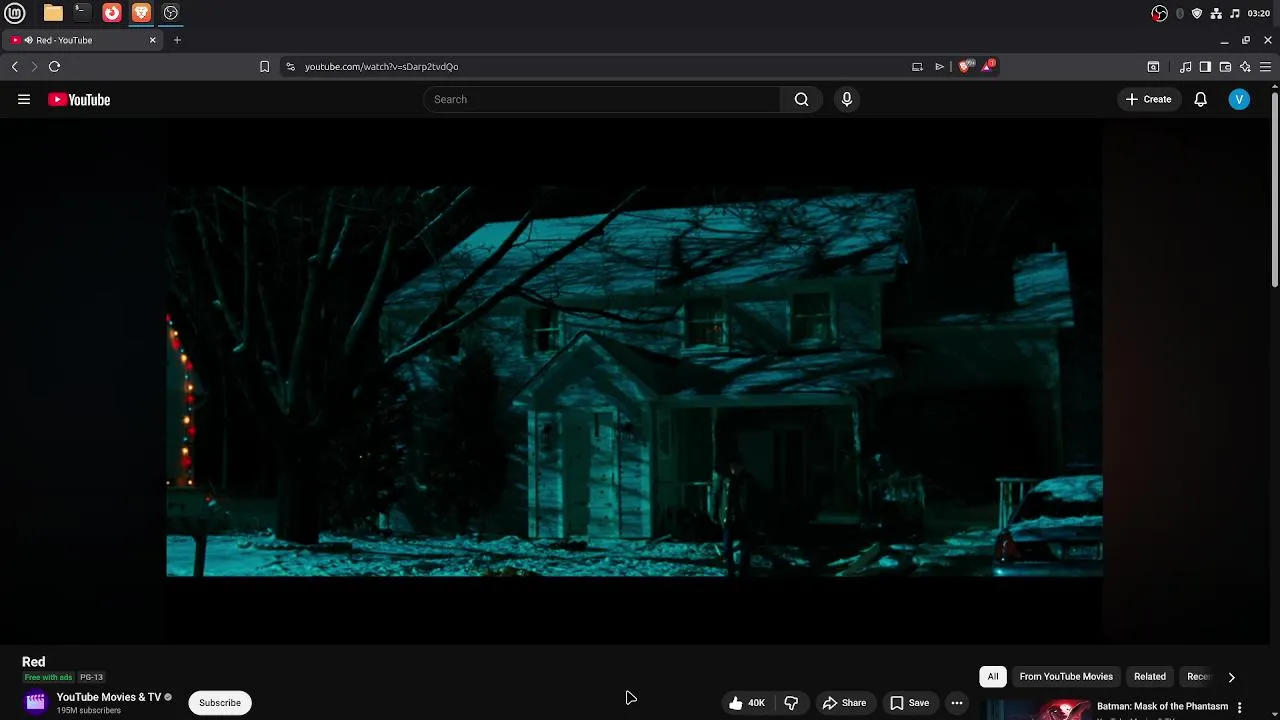The image size is (1280, 720).
Task: Open the Linux Mint start menu
Action: pos(17,13)
